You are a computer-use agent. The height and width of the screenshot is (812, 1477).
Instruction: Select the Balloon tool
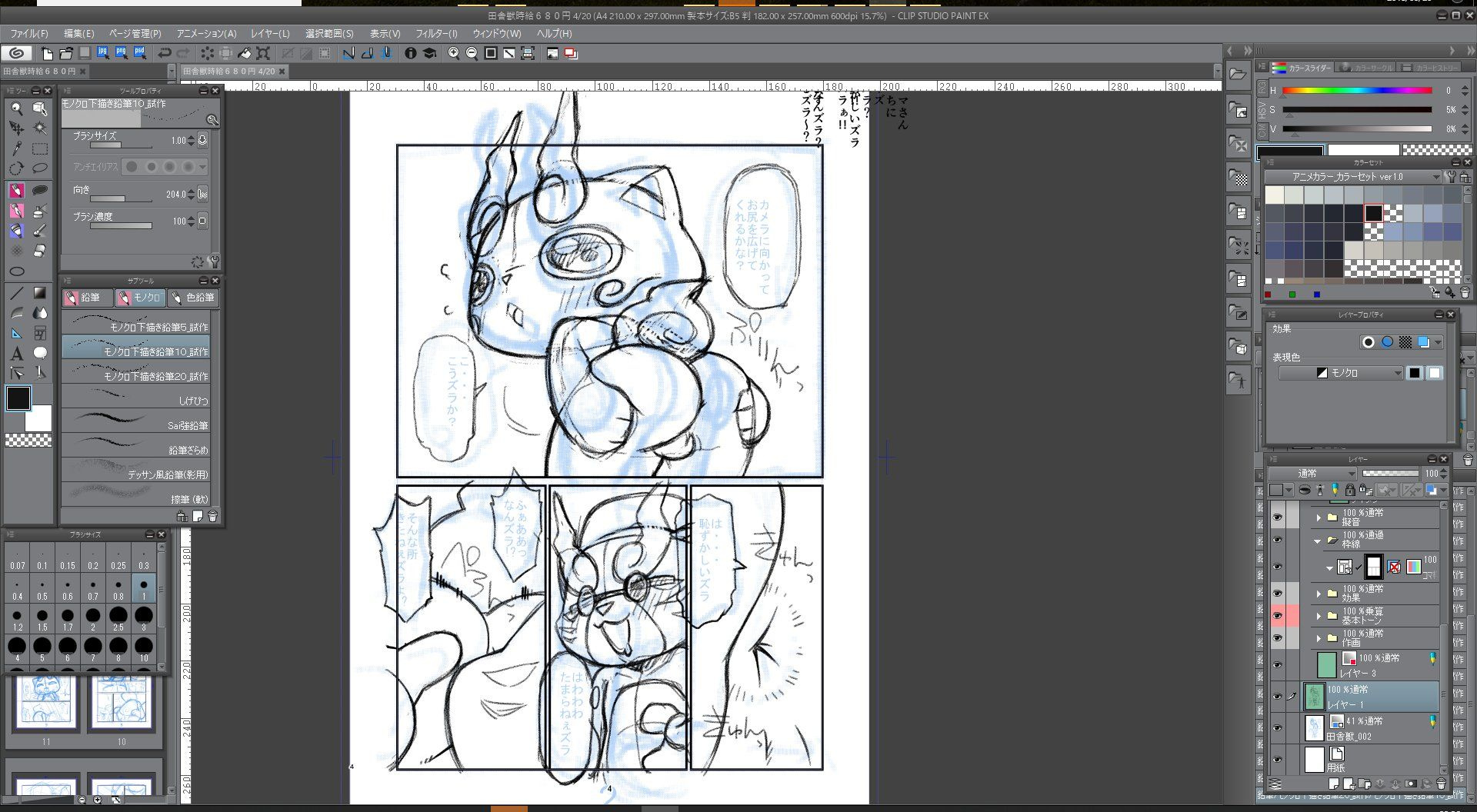coord(40,353)
